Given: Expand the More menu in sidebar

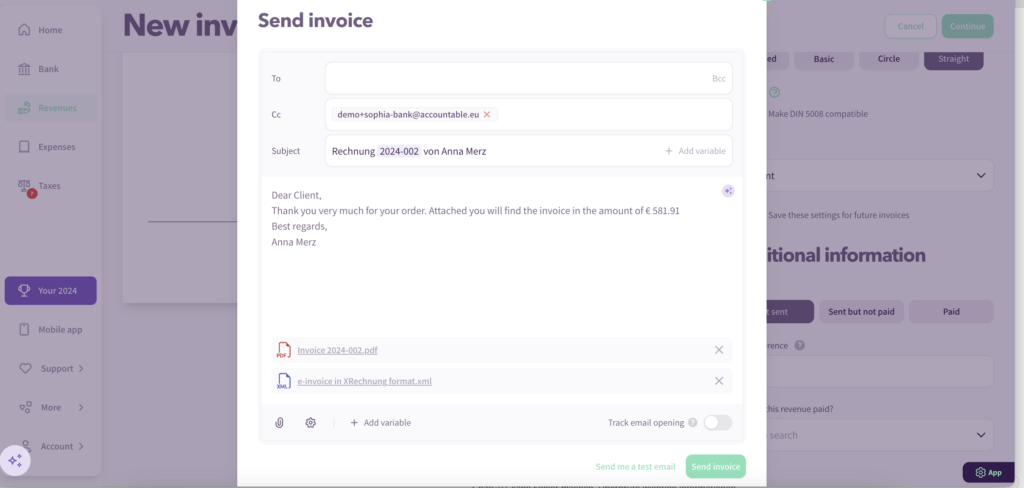Looking at the screenshot, I should pyautogui.click(x=51, y=408).
